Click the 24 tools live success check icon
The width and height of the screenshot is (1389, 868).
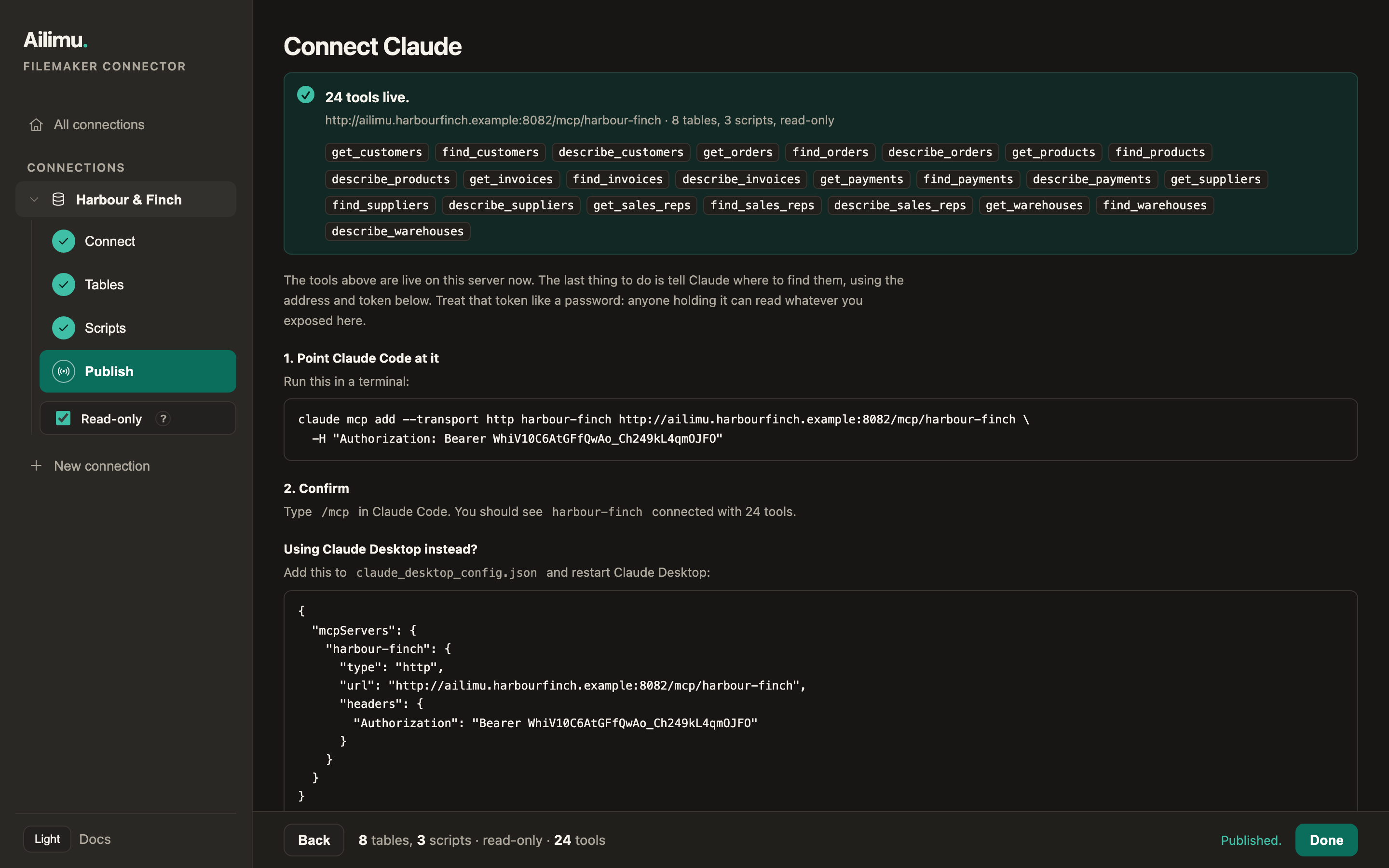coord(306,95)
